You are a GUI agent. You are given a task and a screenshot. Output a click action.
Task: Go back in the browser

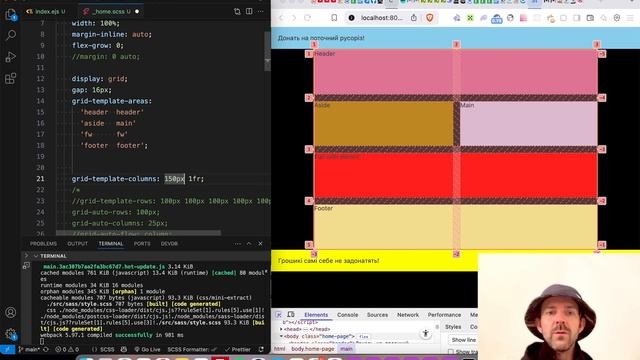click(x=281, y=18)
